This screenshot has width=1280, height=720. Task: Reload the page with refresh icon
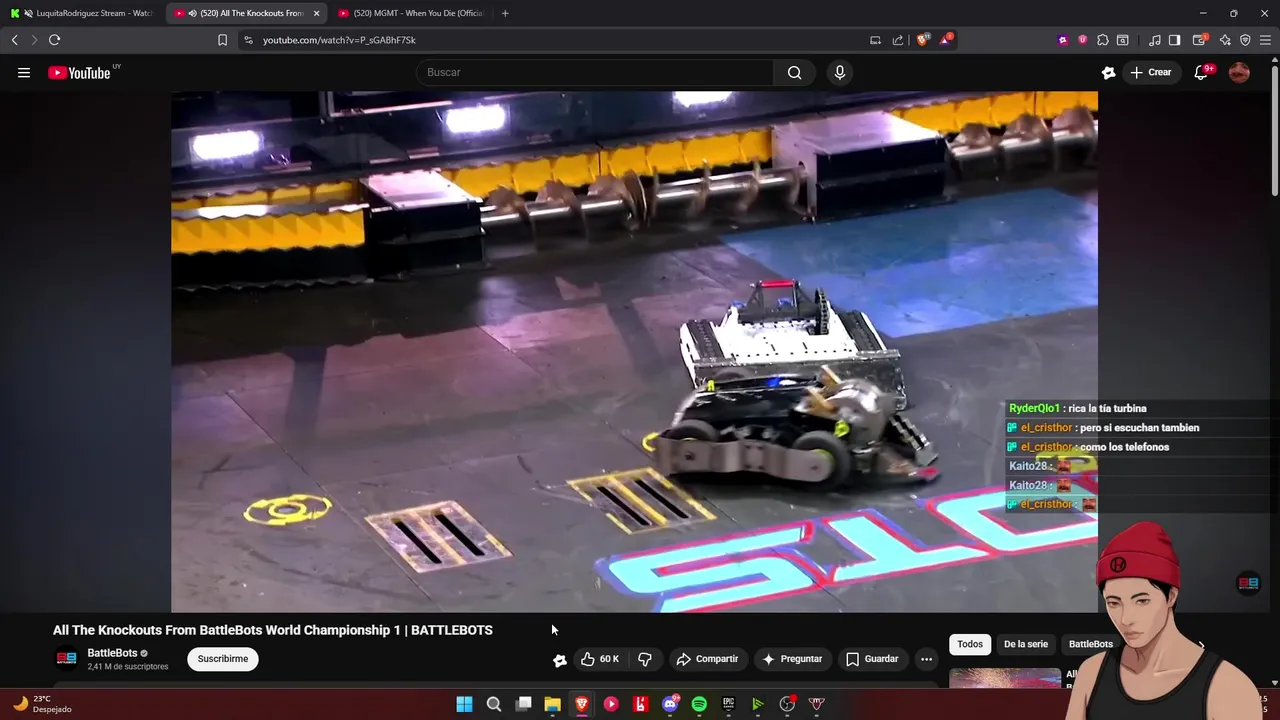(x=54, y=40)
